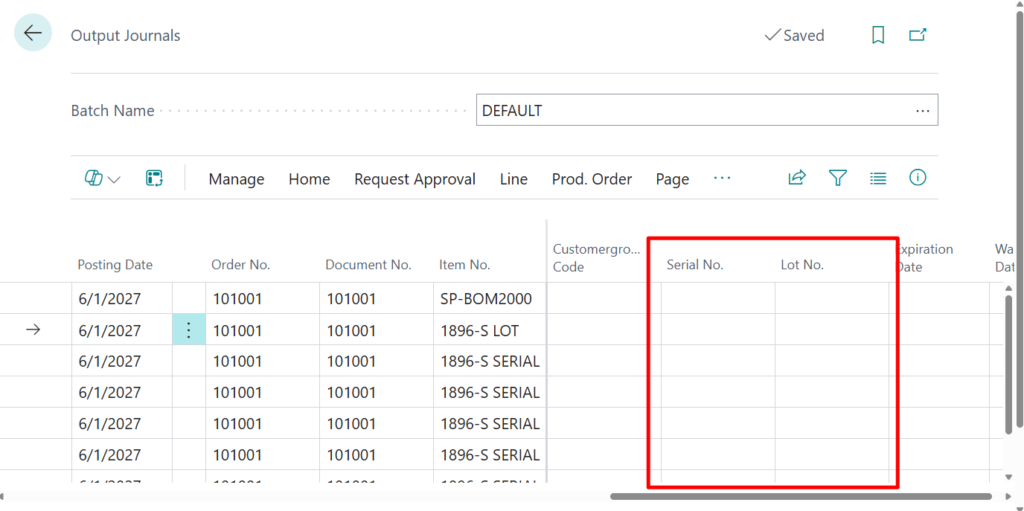Click Serial No. cell for SP-BOM2000 row

coord(717,298)
